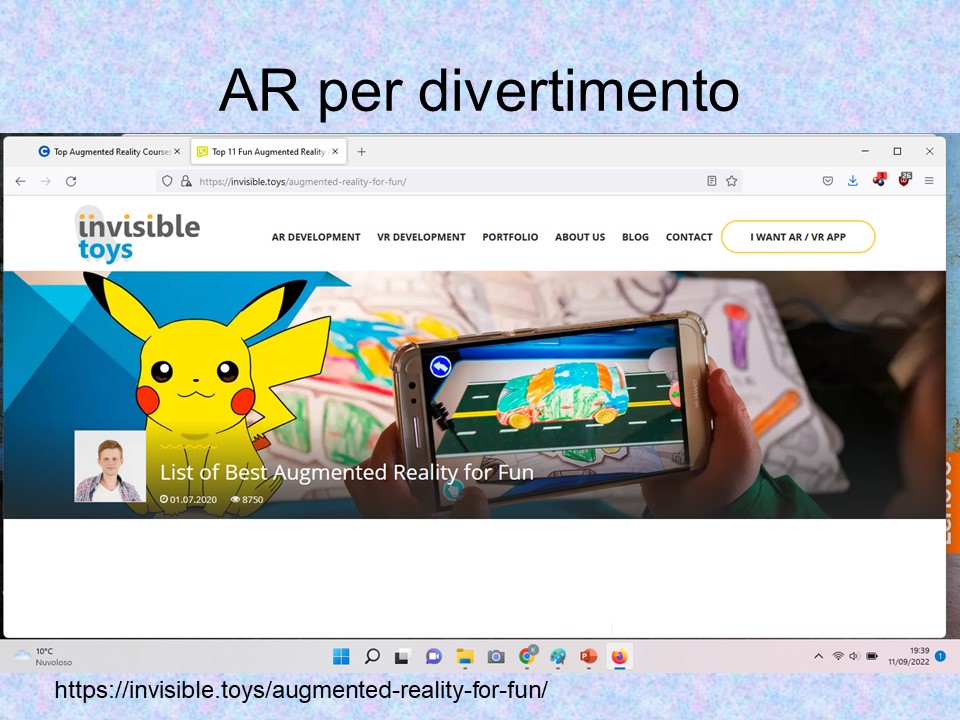Minimize the Firefox window
Viewport: 960px width, 720px height.
tap(865, 151)
